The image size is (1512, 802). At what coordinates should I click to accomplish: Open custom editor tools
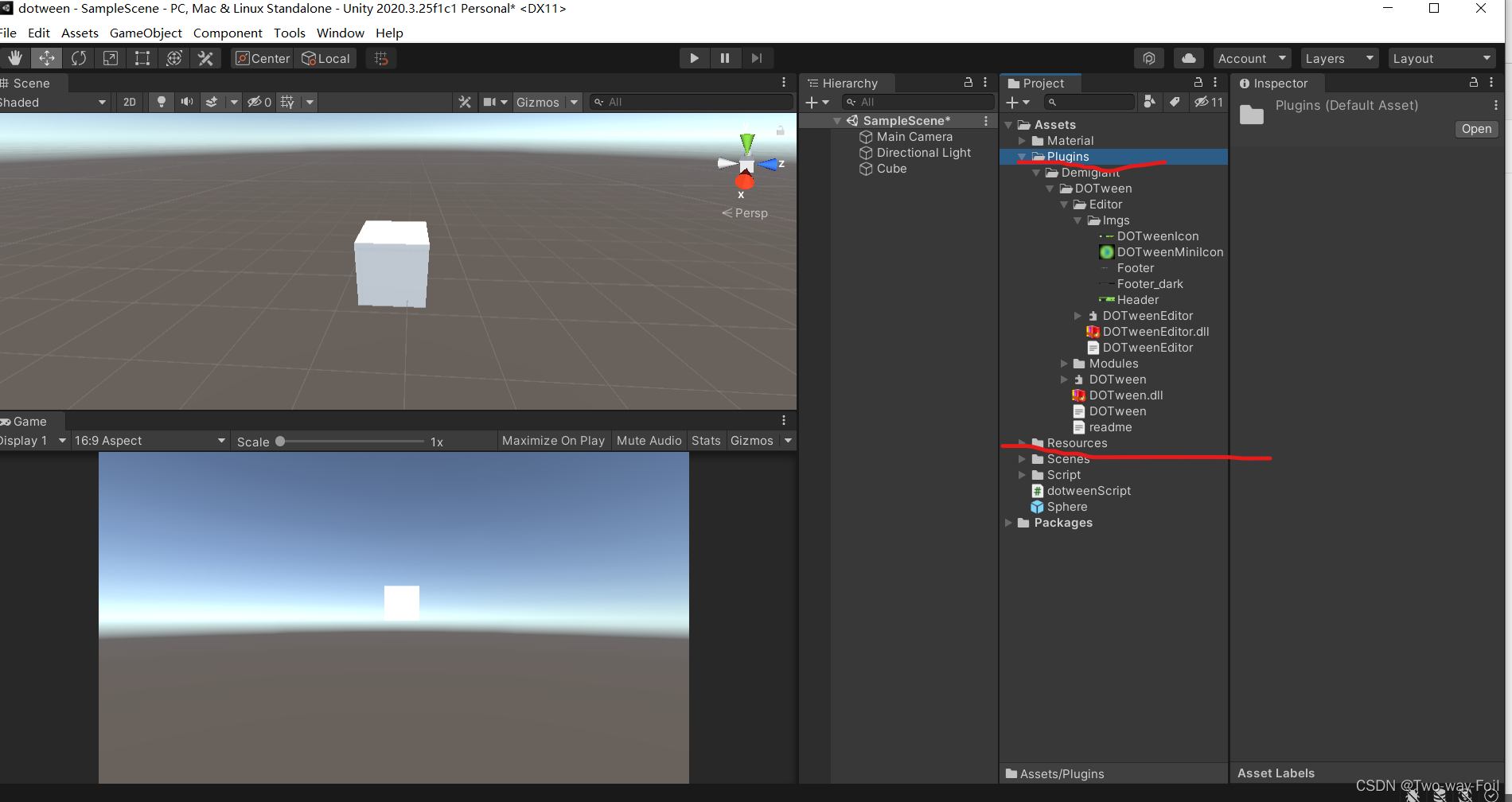click(x=206, y=58)
